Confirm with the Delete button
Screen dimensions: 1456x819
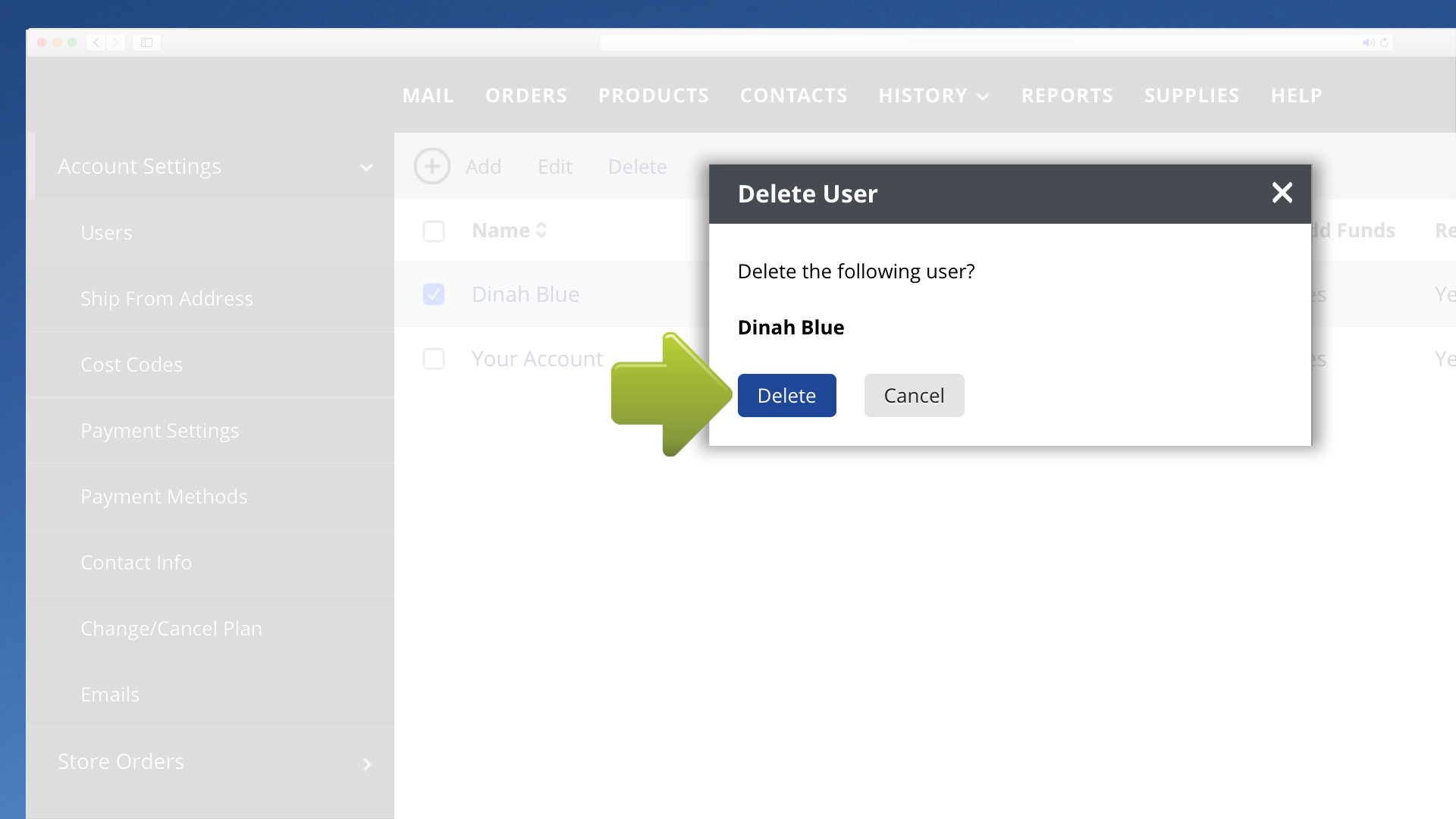coord(786,395)
